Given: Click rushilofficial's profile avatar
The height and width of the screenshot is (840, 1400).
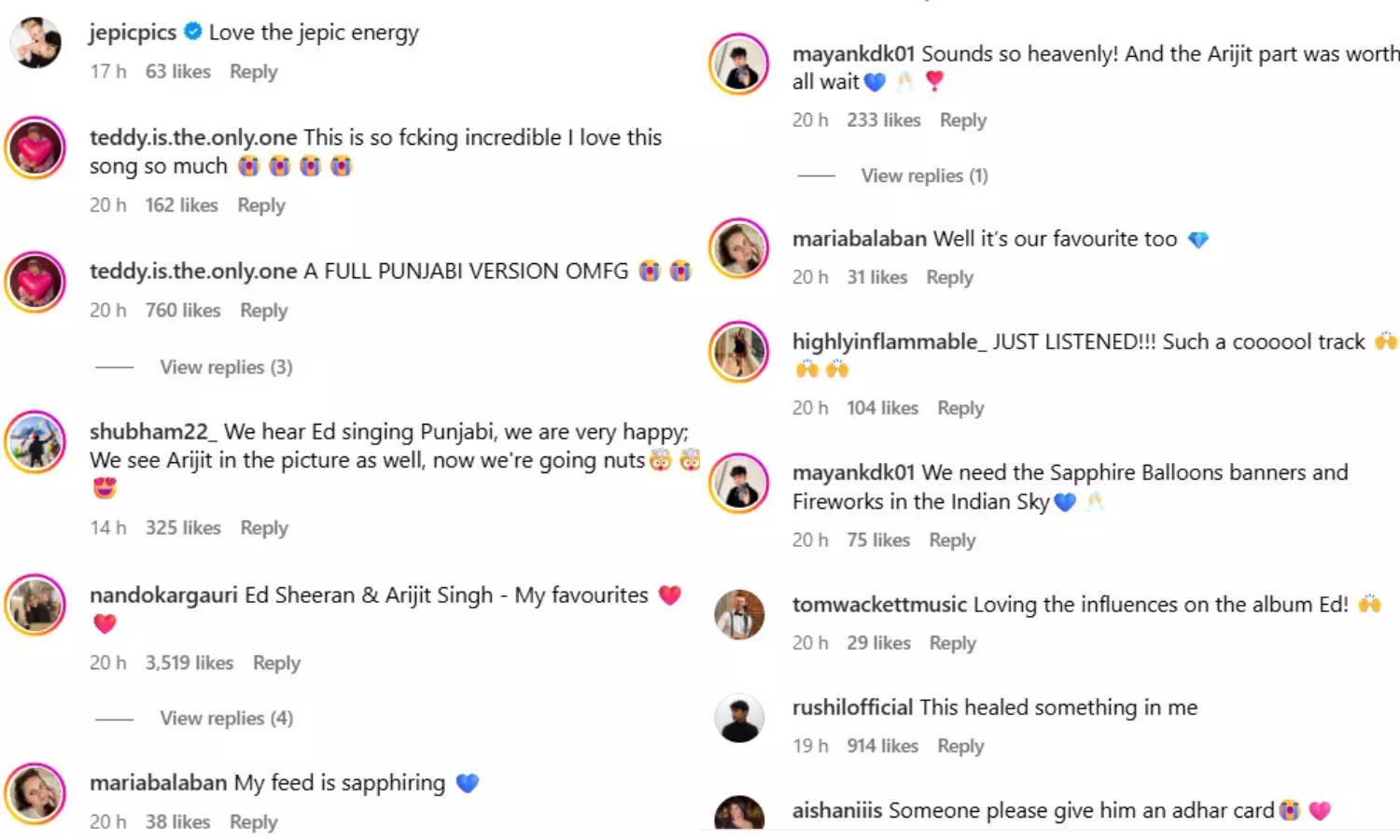Looking at the screenshot, I should 739,719.
